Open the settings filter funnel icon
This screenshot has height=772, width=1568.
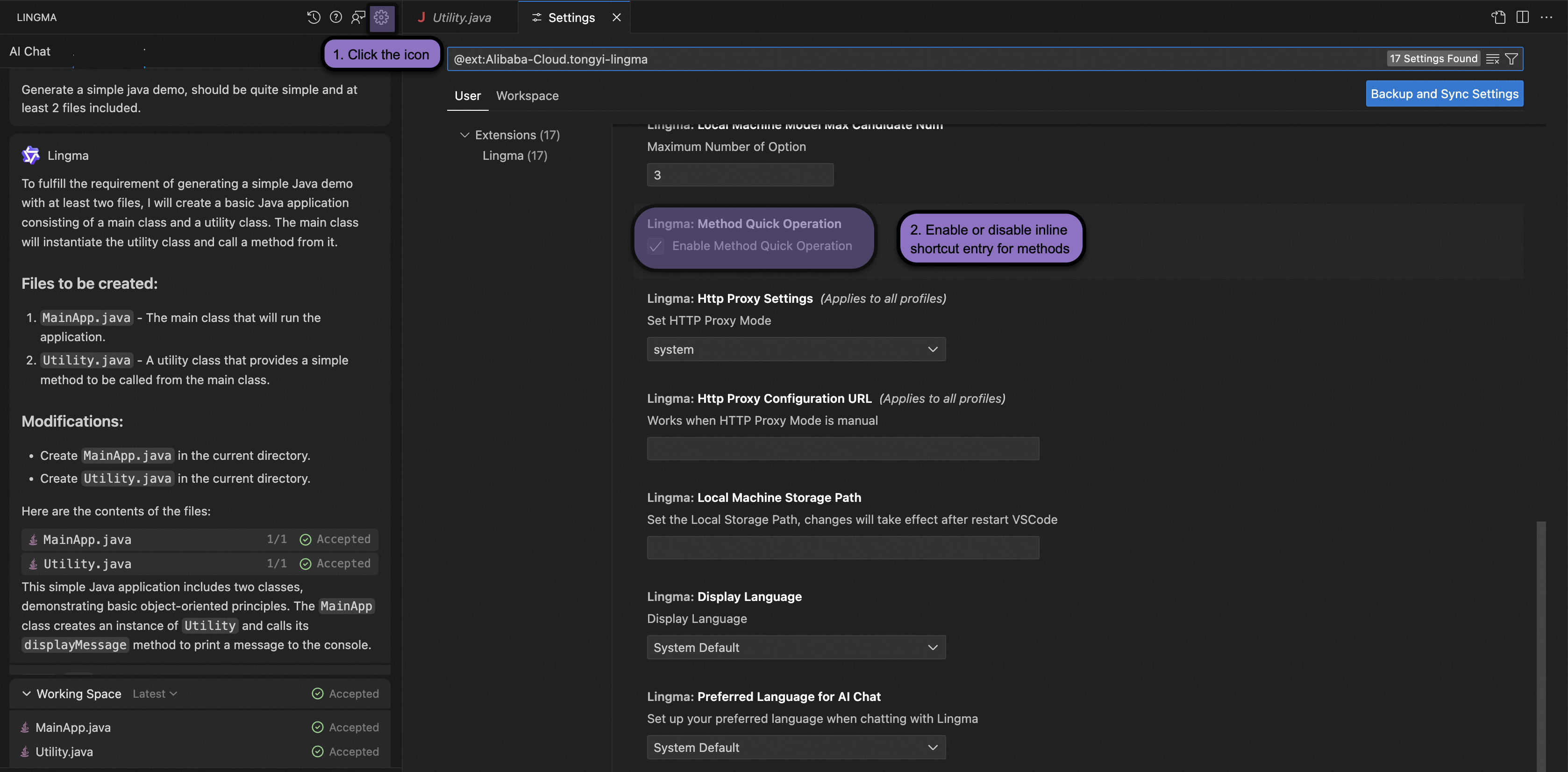[x=1511, y=59]
